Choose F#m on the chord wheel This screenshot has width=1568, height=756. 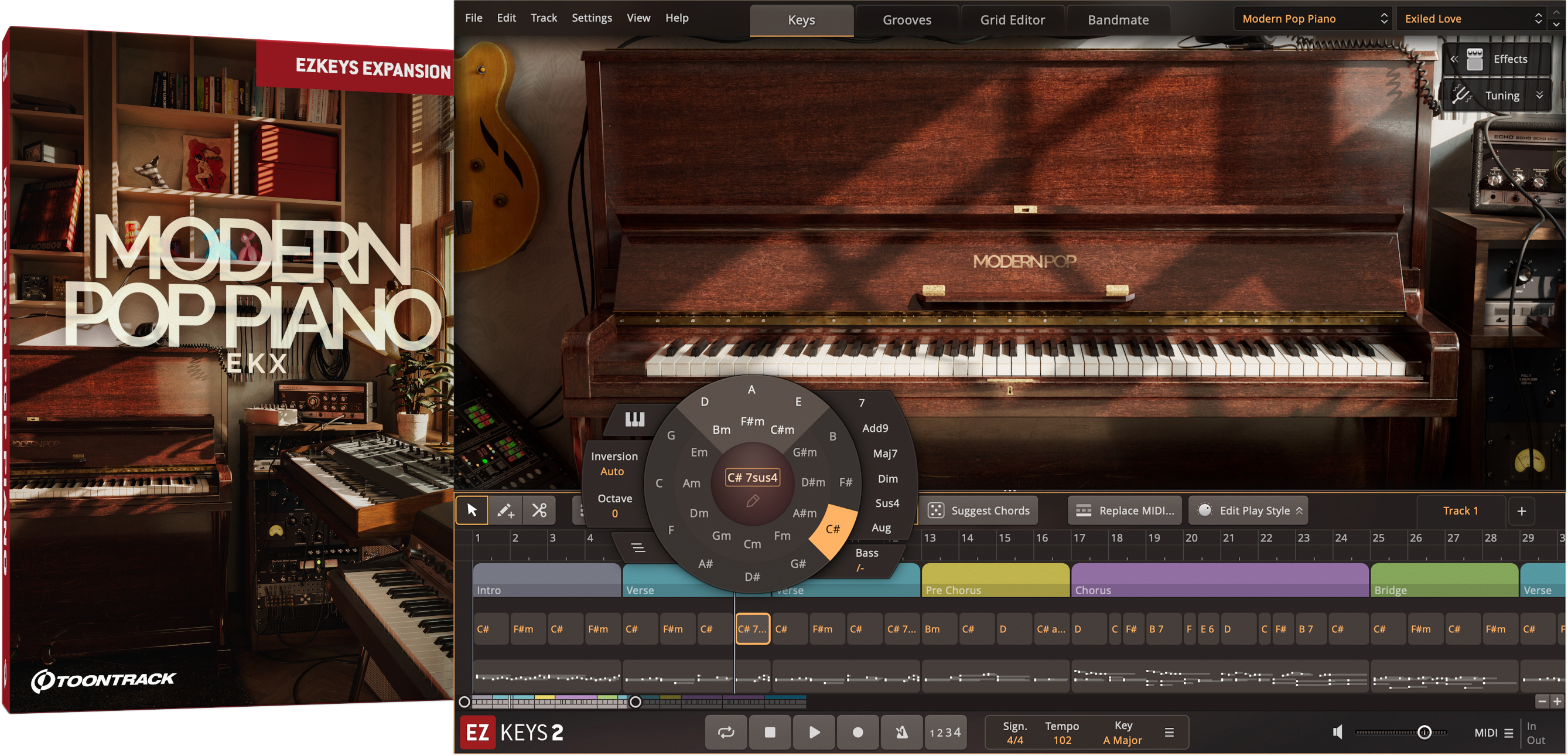(752, 421)
